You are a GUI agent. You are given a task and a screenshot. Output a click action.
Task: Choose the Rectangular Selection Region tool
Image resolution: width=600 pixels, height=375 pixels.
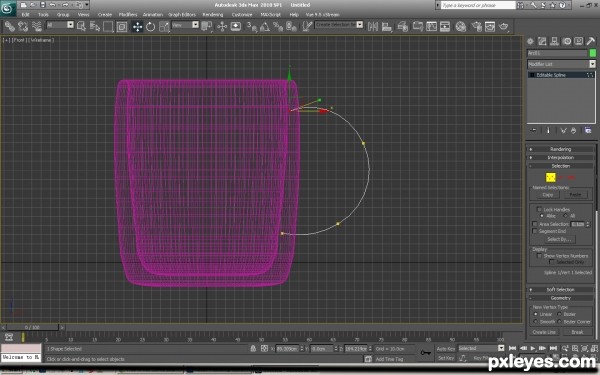coord(108,26)
